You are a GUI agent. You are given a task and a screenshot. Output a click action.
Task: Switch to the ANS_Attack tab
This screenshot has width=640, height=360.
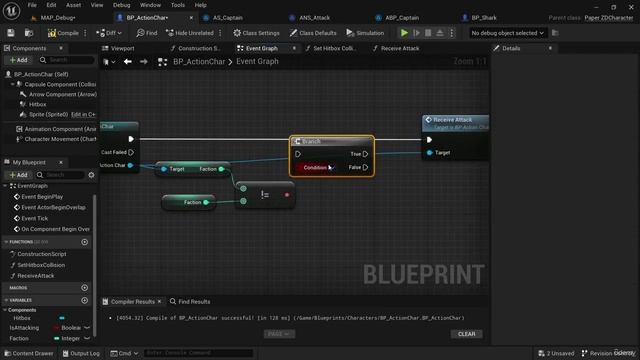(x=314, y=18)
